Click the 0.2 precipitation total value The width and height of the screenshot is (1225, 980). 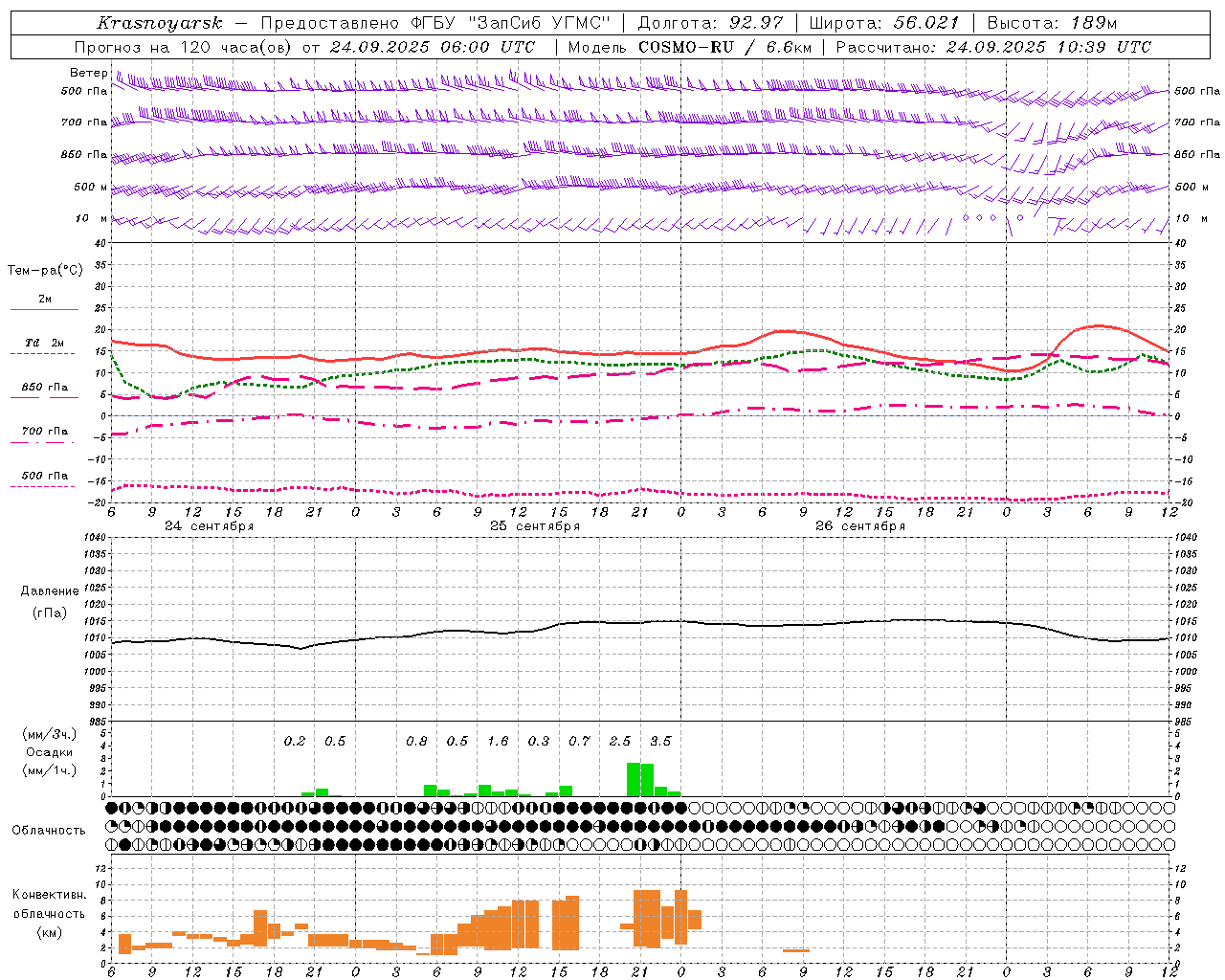[x=295, y=741]
